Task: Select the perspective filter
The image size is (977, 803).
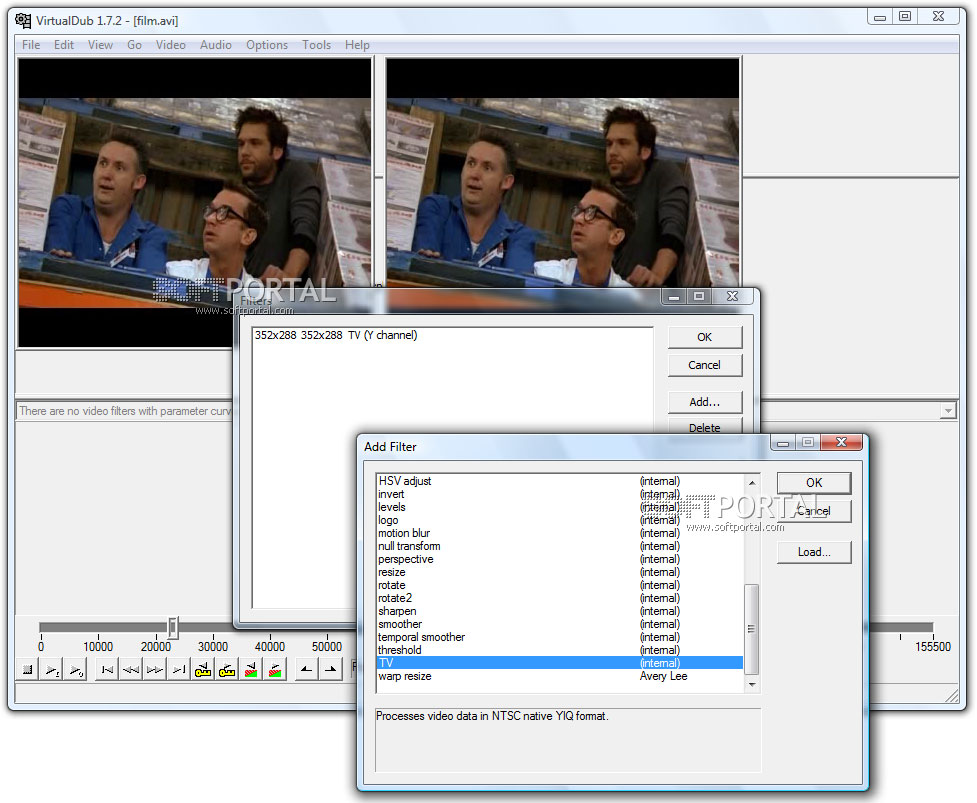Action: pos(560,559)
